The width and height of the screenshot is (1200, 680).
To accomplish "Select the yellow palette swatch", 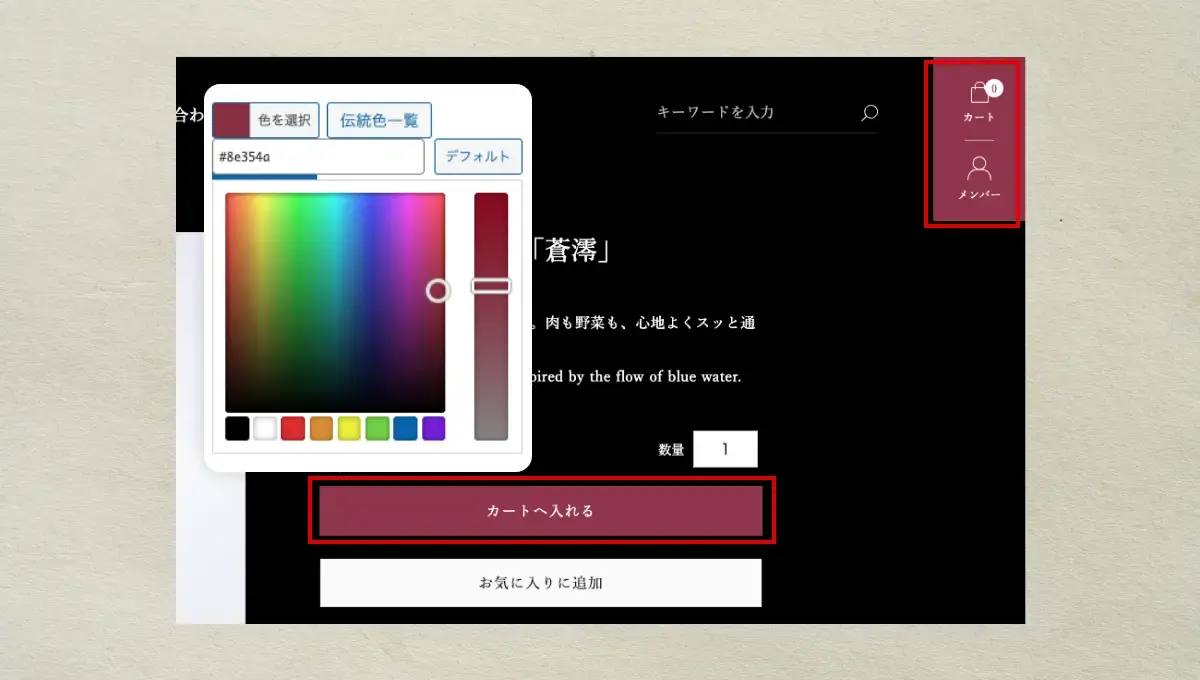I will (349, 429).
